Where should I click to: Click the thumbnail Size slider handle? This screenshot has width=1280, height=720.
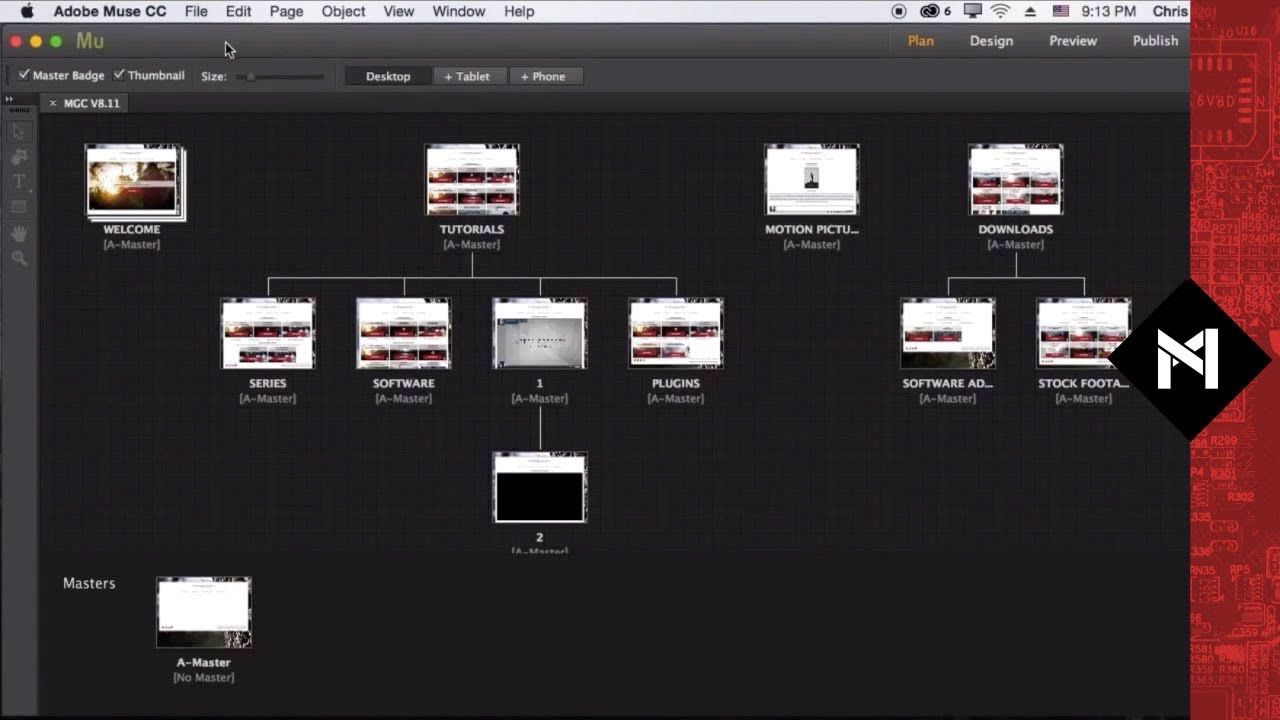pyautogui.click(x=251, y=77)
